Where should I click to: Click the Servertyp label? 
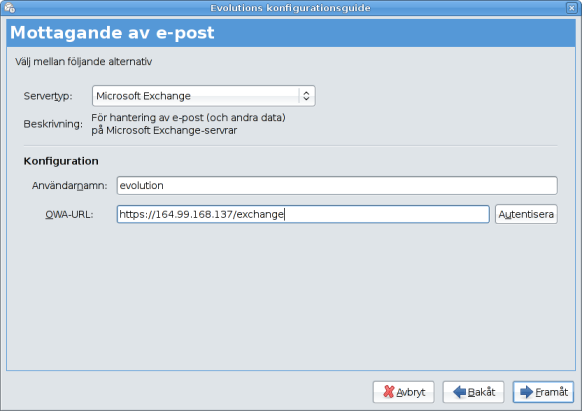coord(48,96)
